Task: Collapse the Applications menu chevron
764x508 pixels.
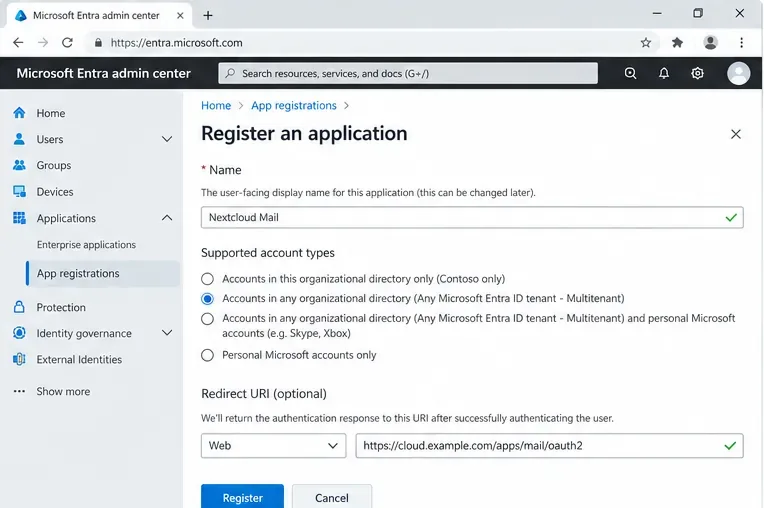Action: tap(167, 218)
